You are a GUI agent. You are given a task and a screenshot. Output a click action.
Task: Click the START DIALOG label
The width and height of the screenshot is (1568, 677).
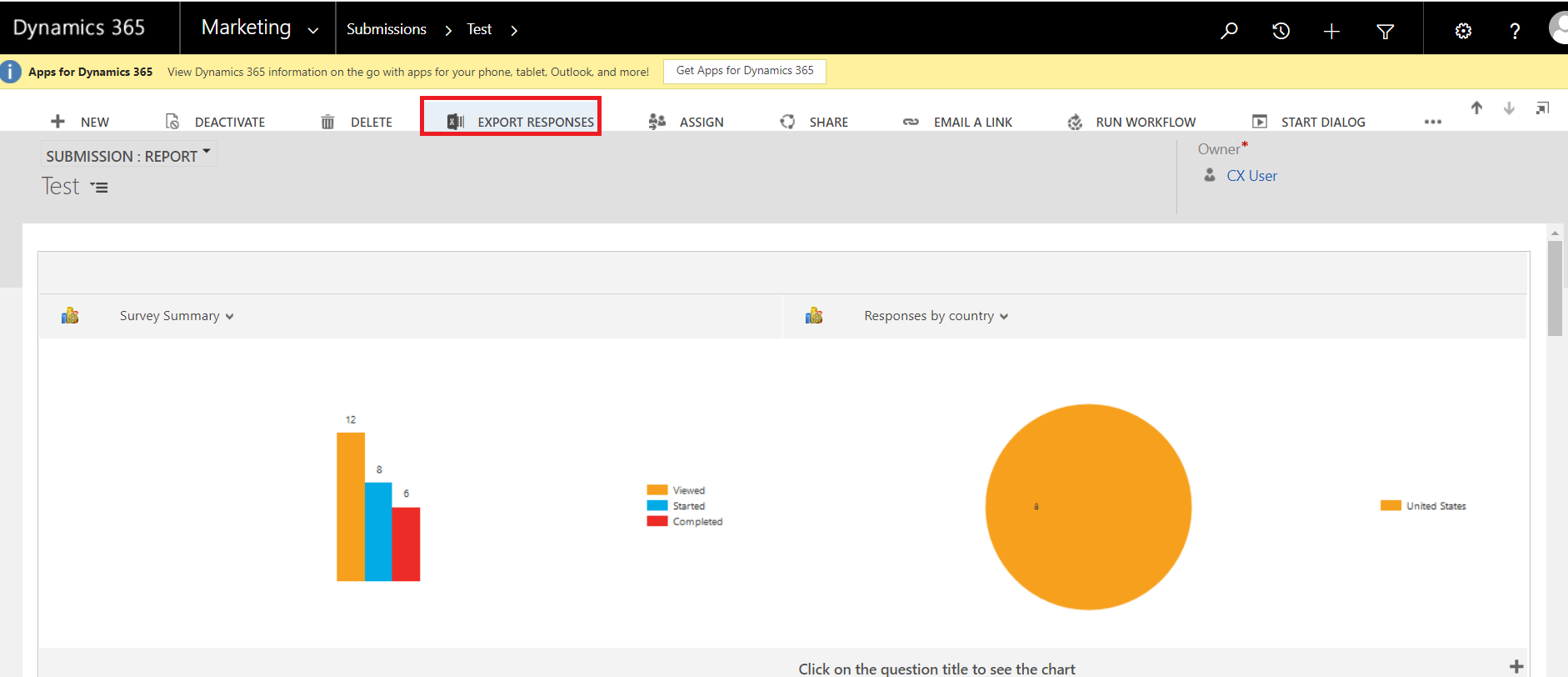coord(1323,122)
